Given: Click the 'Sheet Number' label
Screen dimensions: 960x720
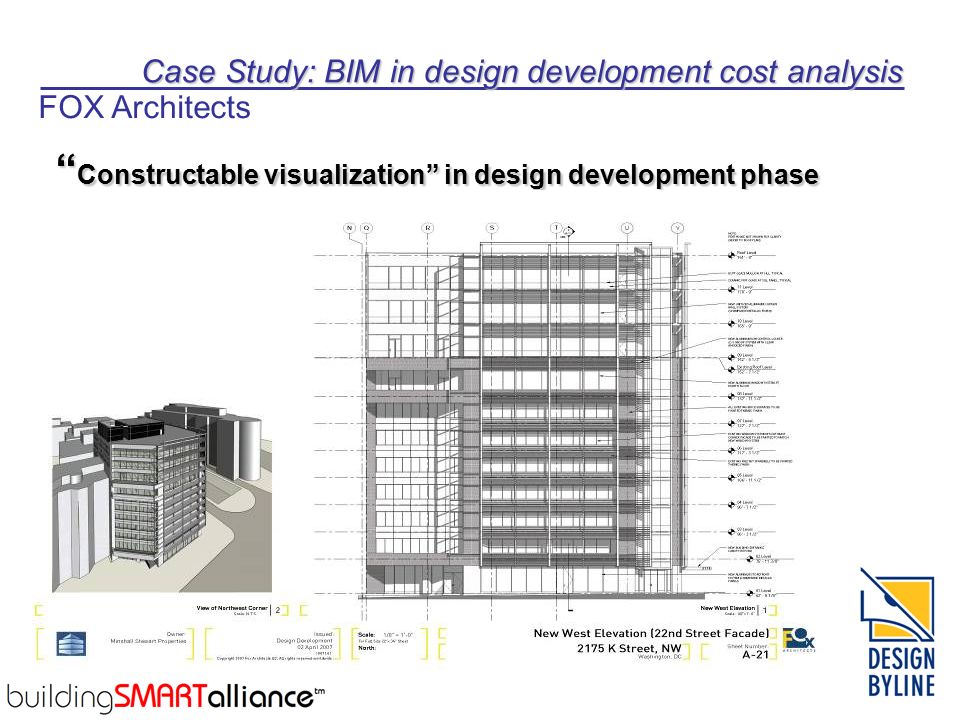Looking at the screenshot, I should [x=748, y=646].
